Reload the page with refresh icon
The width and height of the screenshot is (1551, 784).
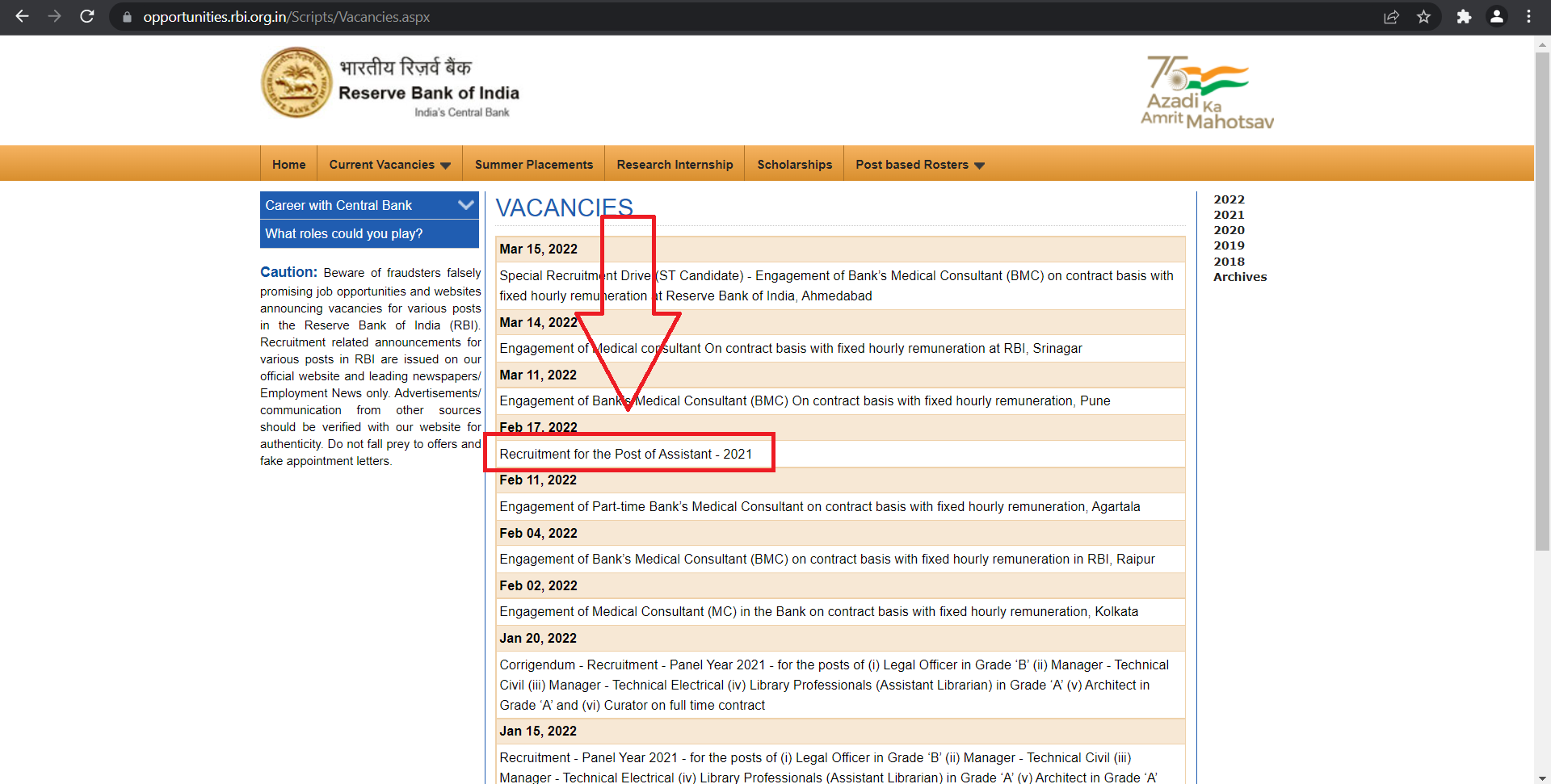click(x=87, y=16)
